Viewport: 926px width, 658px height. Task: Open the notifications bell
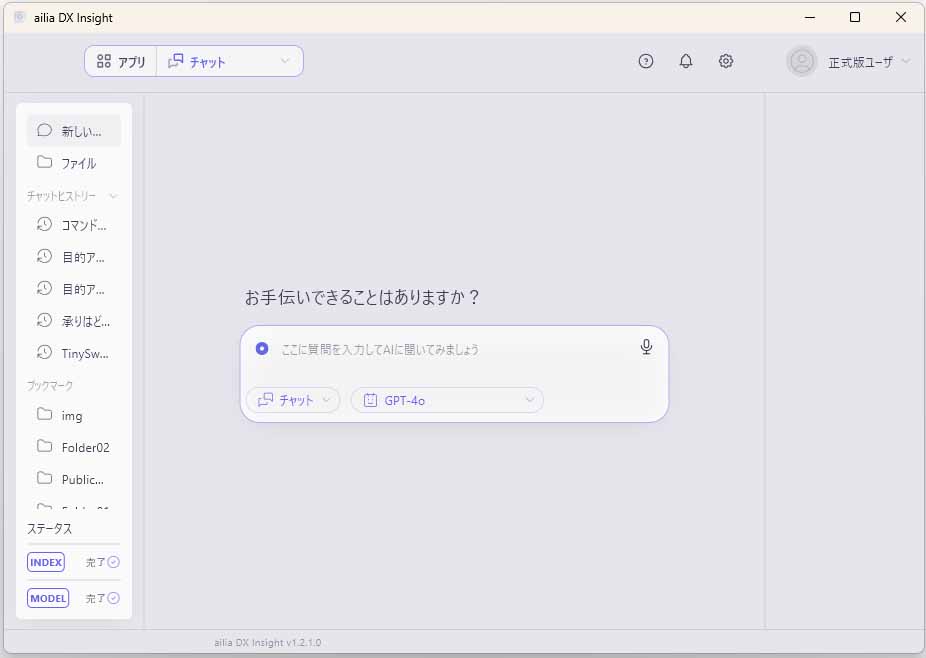tap(686, 61)
